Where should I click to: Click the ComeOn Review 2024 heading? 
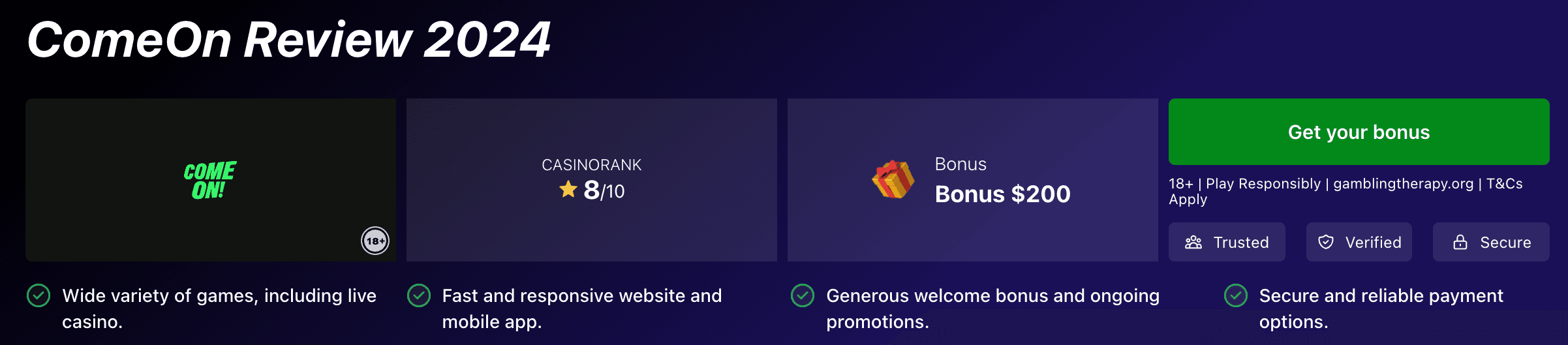coord(288,40)
